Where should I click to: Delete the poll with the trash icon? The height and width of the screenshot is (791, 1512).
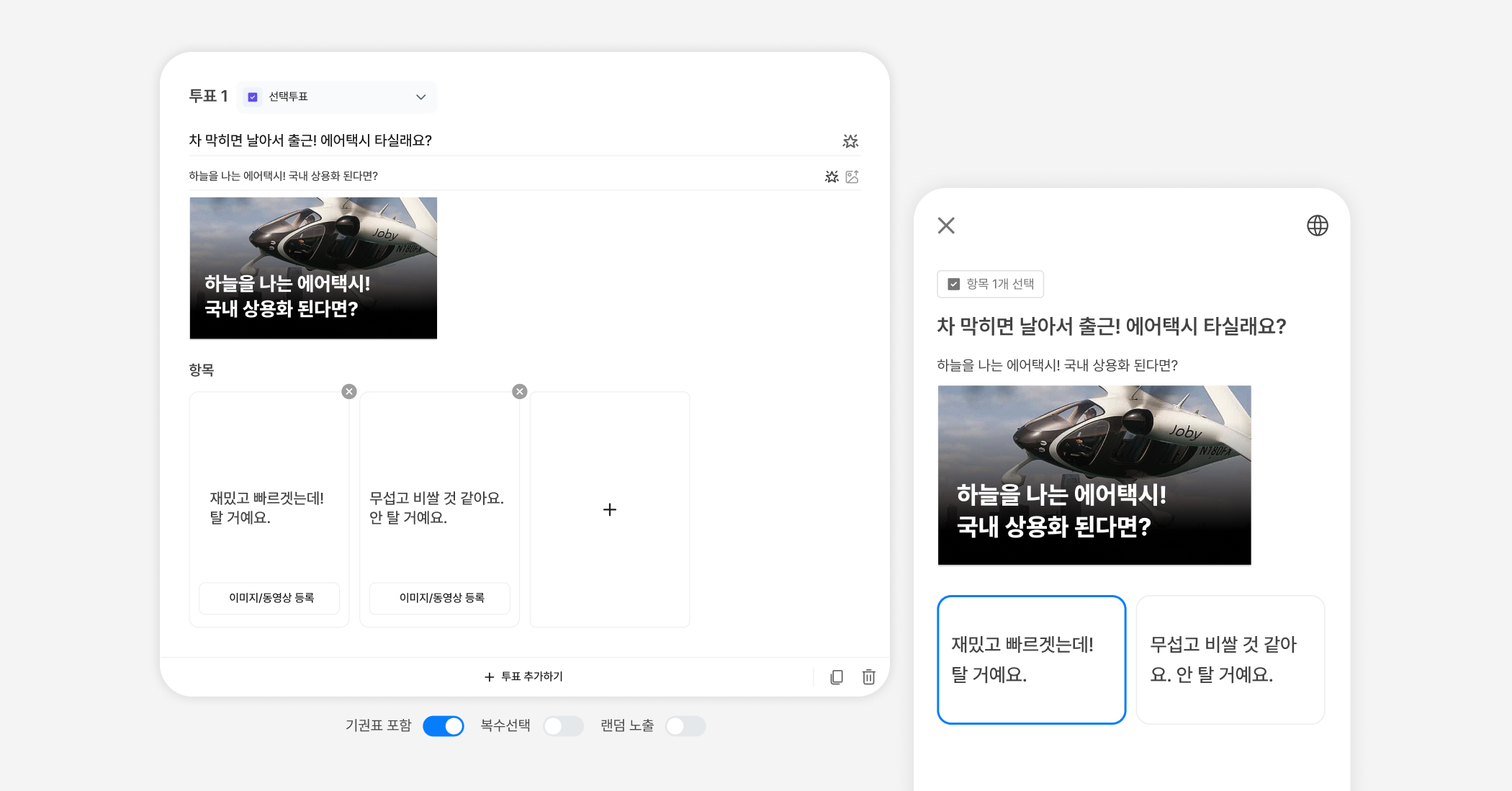tap(869, 677)
